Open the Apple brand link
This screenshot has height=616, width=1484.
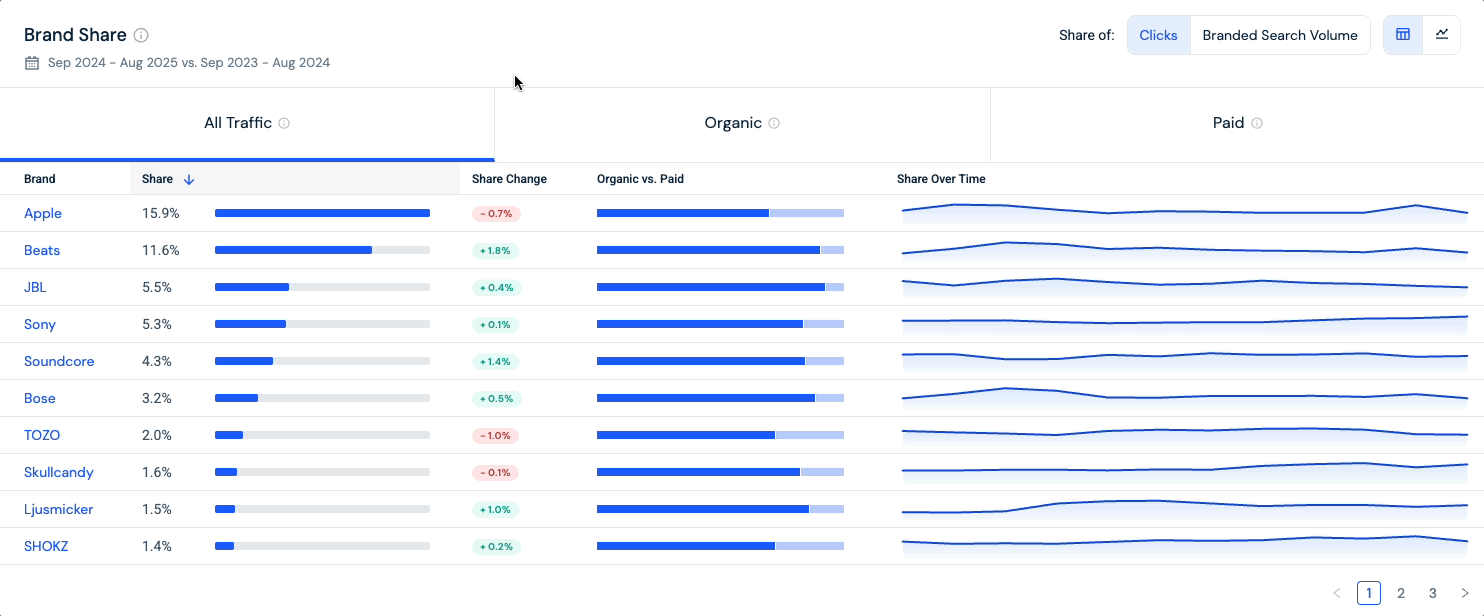[x=43, y=213]
